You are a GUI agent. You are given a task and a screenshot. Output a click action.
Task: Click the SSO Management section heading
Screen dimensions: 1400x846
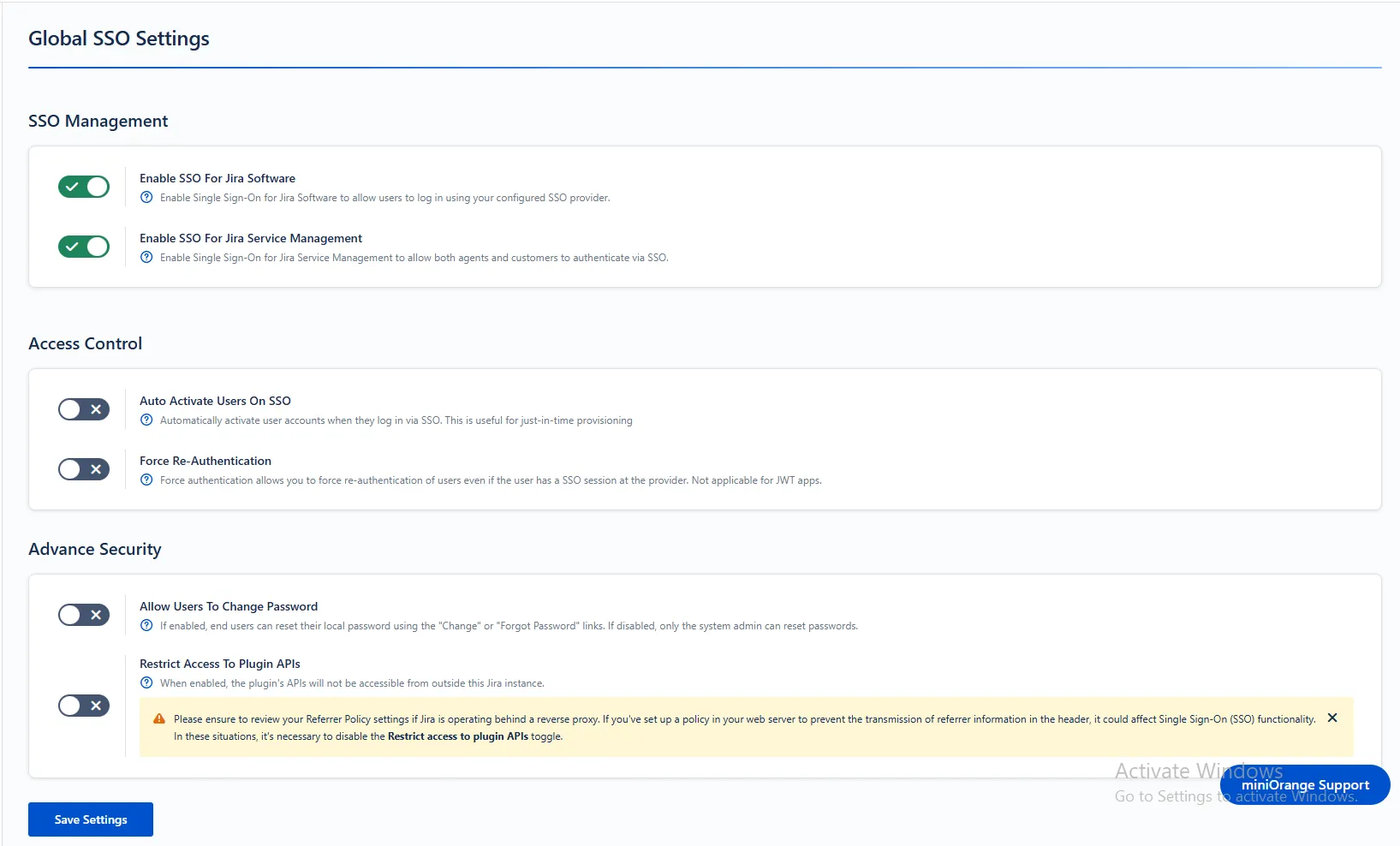click(x=98, y=121)
